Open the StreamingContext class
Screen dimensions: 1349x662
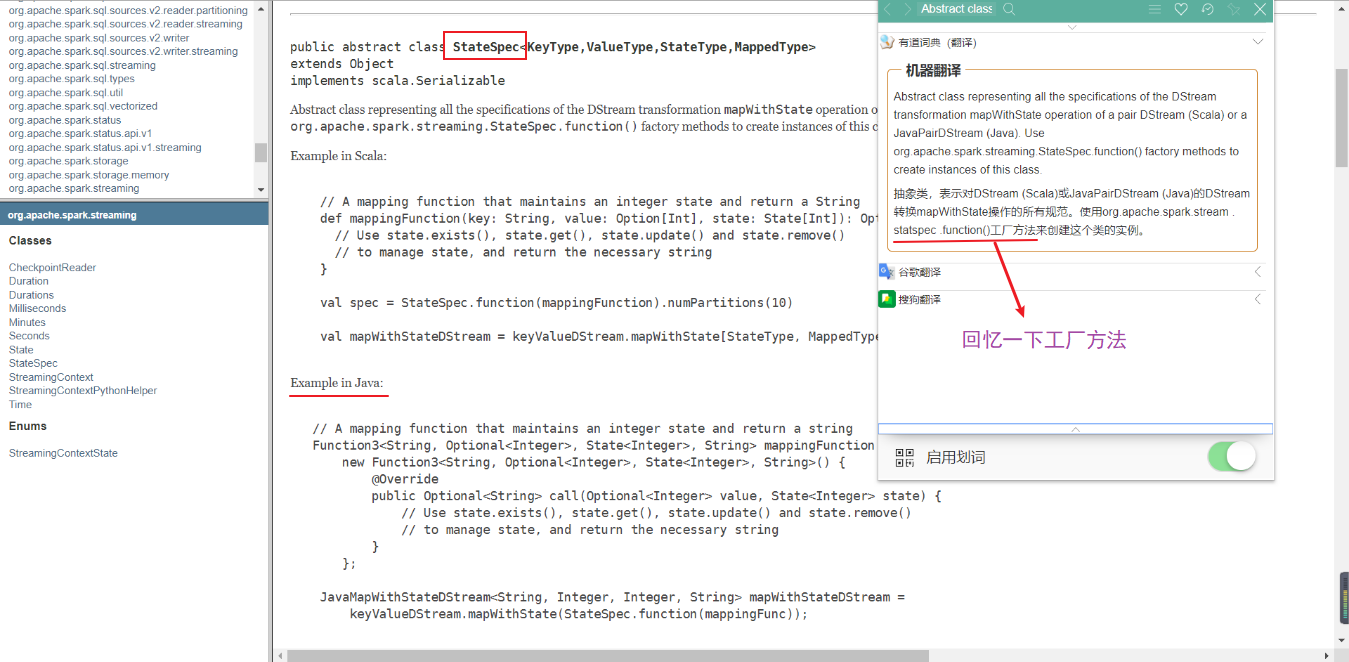tap(51, 377)
